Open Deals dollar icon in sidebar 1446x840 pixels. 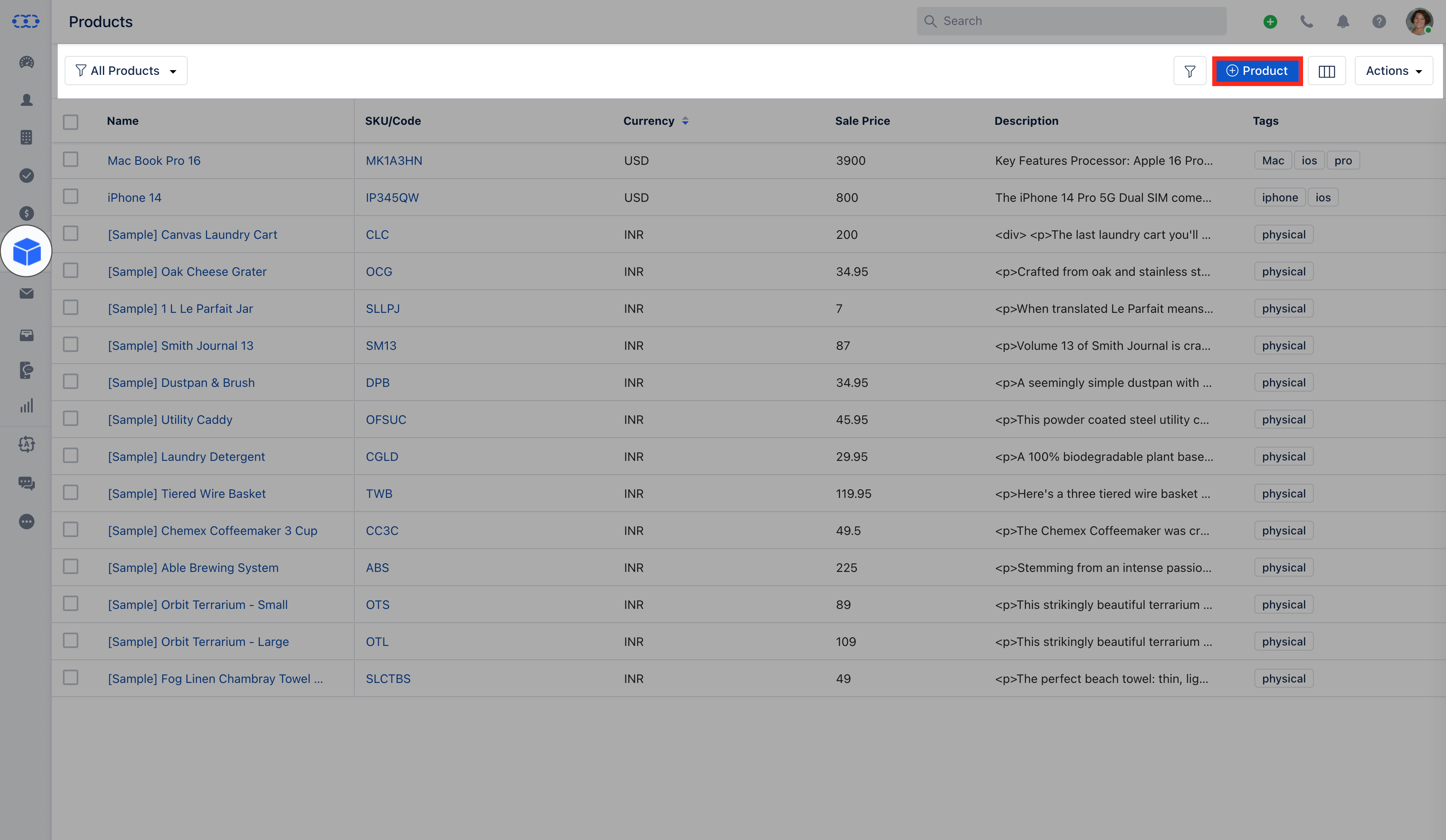(26, 213)
